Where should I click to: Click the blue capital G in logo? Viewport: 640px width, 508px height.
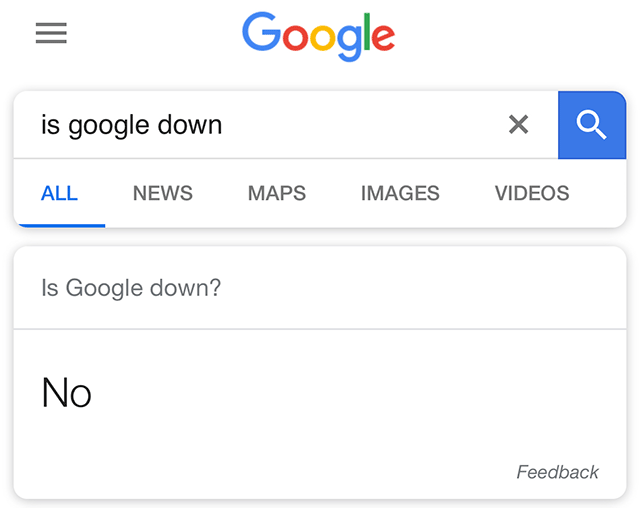(x=260, y=33)
